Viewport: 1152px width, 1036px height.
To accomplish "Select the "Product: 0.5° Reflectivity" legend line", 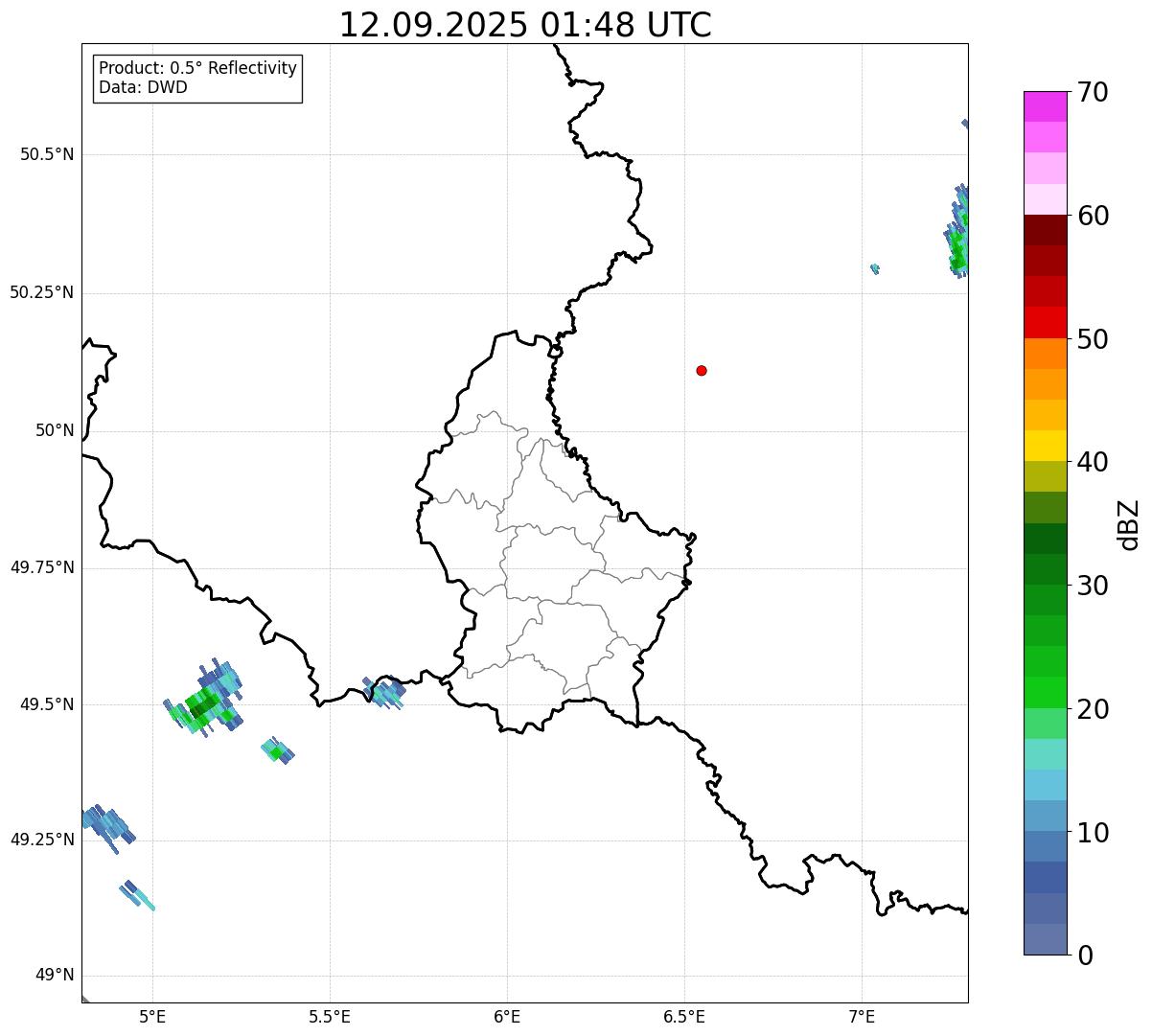I will point(197,69).
